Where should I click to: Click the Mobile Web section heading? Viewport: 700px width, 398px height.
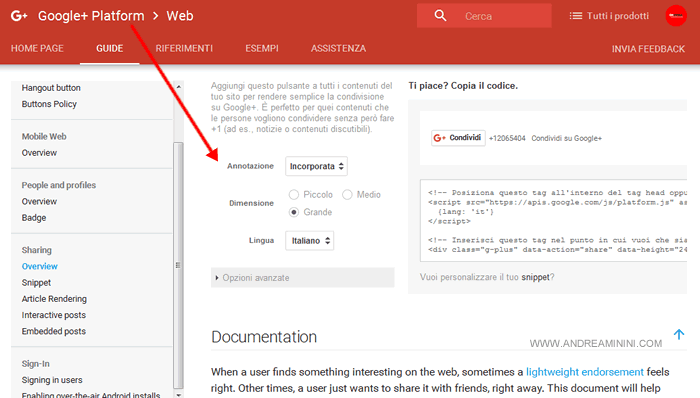(x=44, y=137)
